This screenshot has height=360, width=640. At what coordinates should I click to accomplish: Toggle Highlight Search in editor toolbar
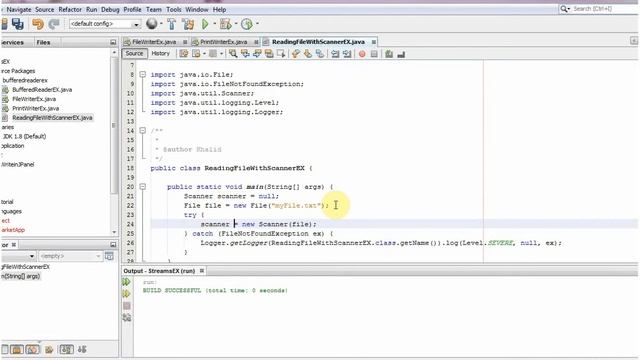point(269,53)
